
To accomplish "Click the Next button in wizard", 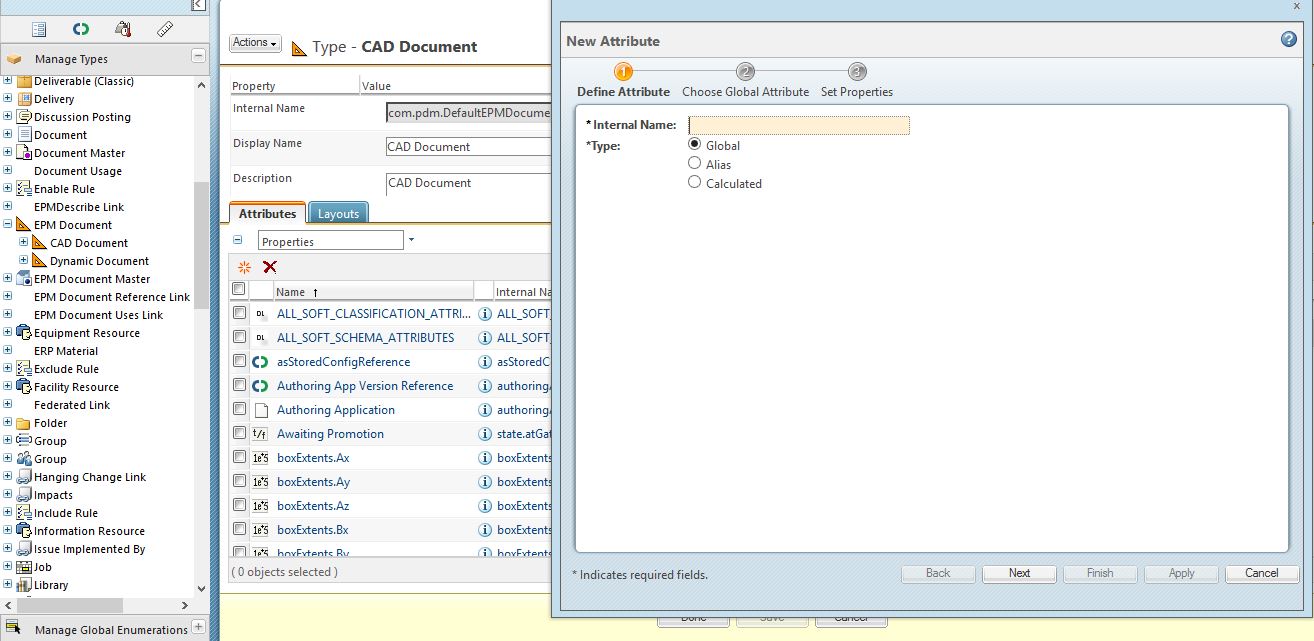I will pos(1019,573).
